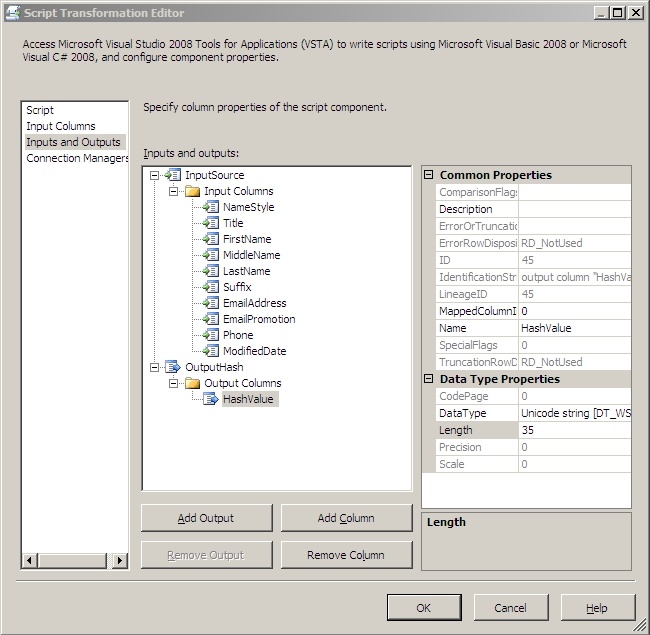Click the ErrorRowDisposition value RD_NotUsed

click(x=575, y=243)
